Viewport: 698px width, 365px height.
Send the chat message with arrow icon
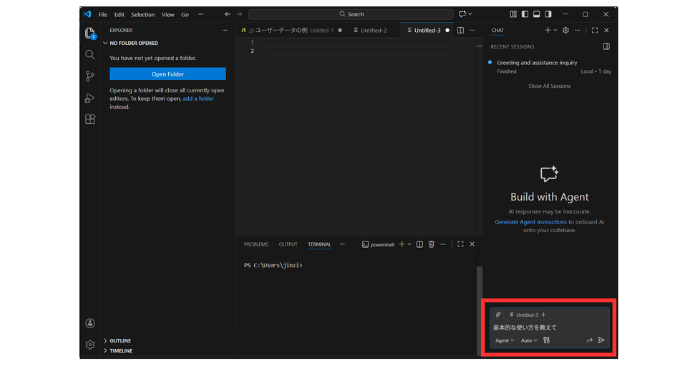(x=601, y=340)
